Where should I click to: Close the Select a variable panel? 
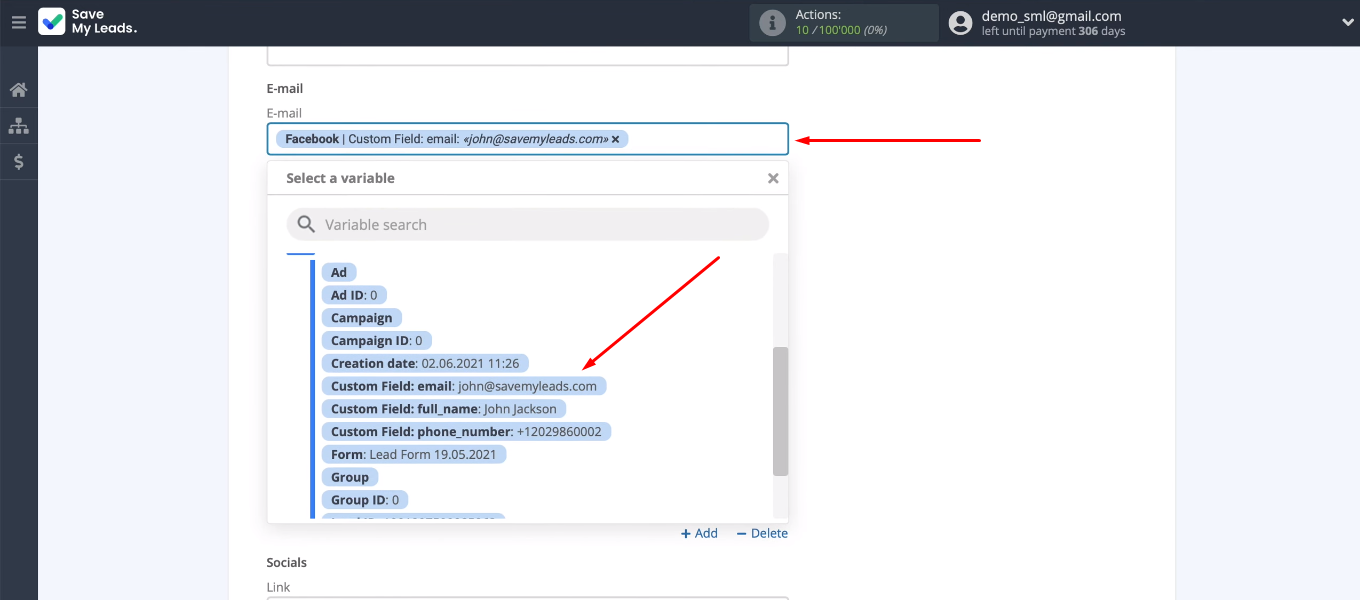[x=773, y=178]
